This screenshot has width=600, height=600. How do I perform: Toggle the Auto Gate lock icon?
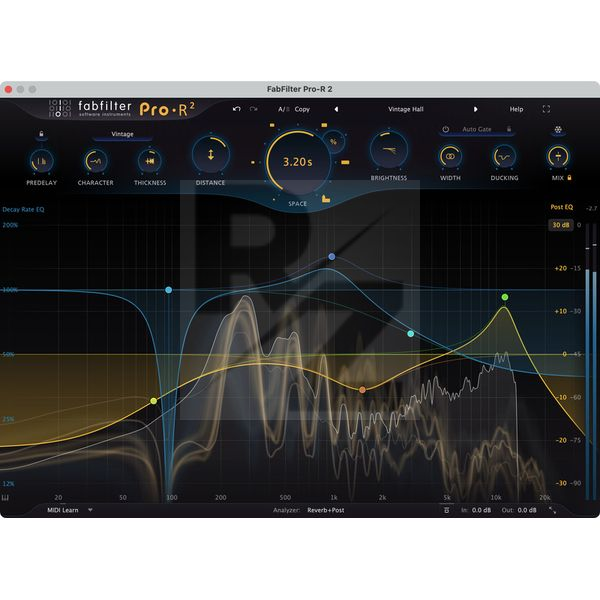coord(509,129)
